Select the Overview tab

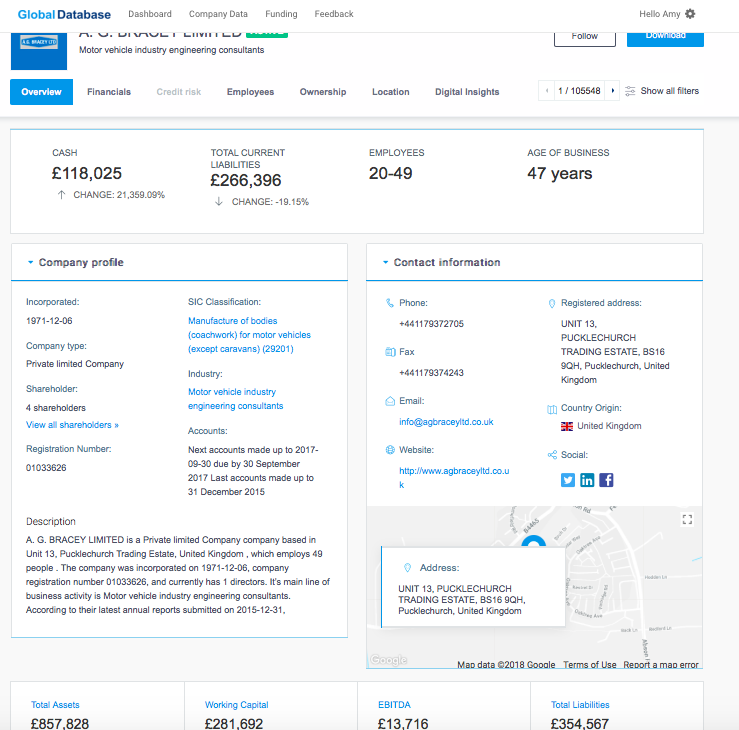[41, 92]
